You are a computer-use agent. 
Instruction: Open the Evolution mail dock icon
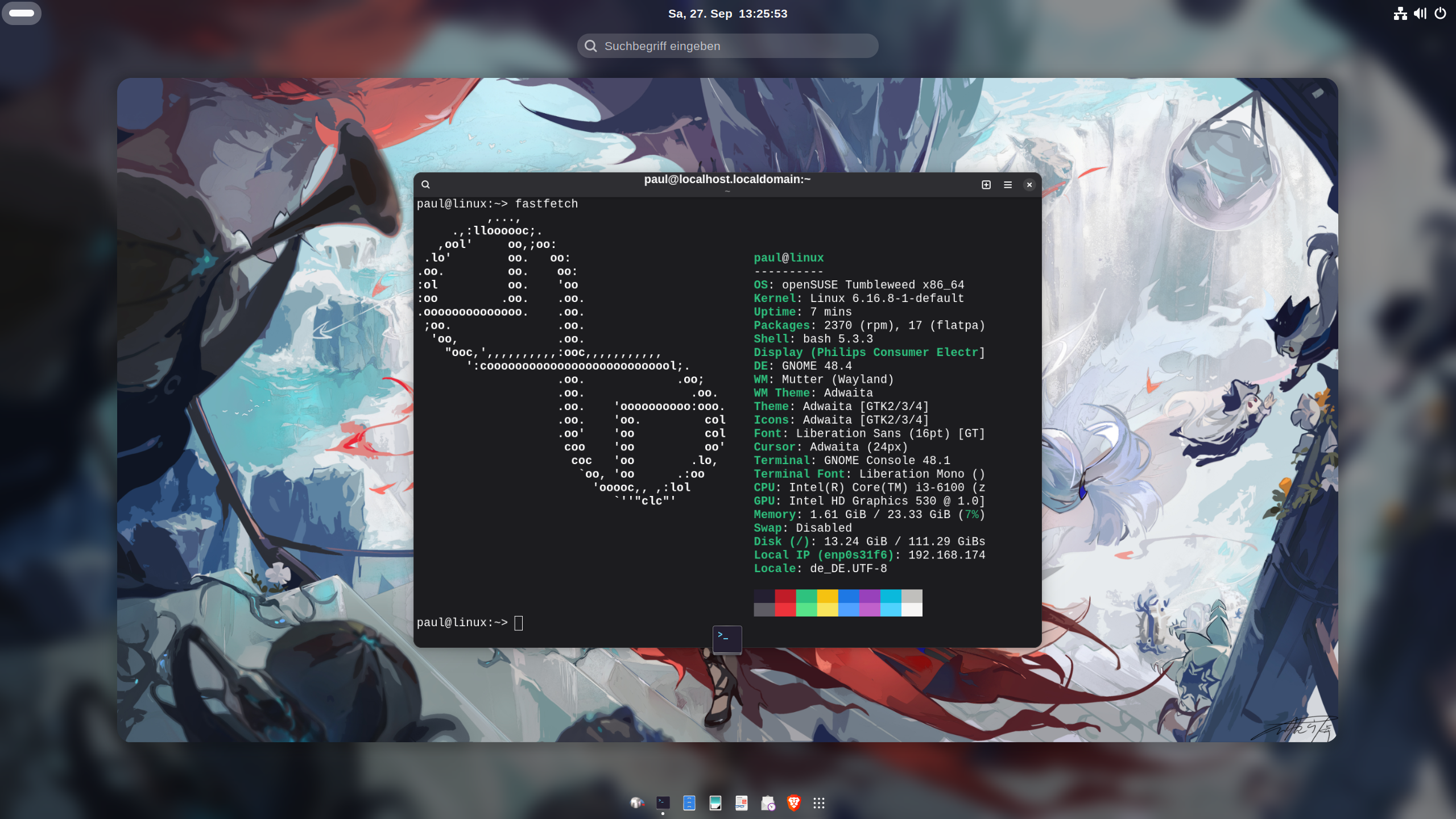pos(768,803)
